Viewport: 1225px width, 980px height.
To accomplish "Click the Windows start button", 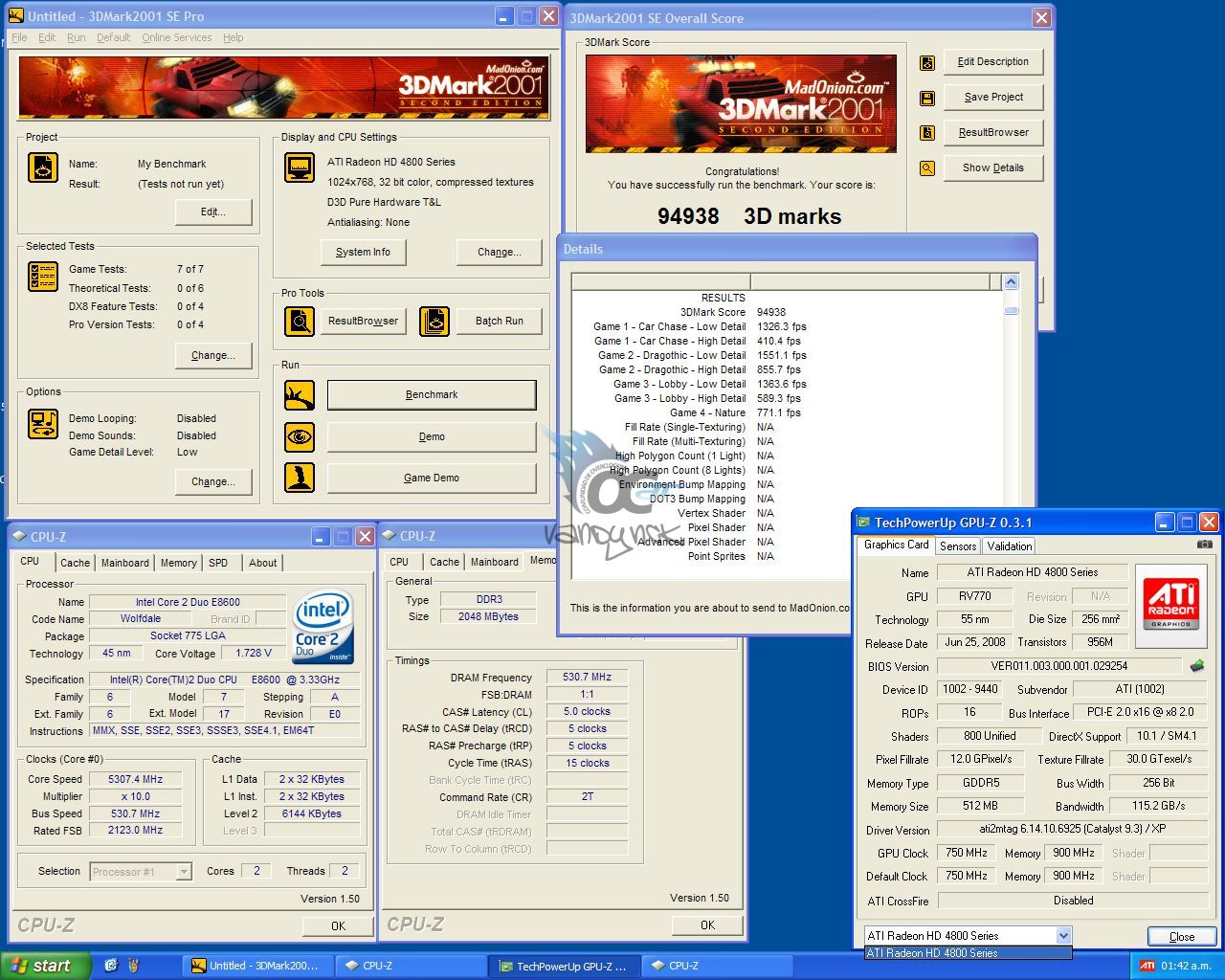I will tap(46, 966).
